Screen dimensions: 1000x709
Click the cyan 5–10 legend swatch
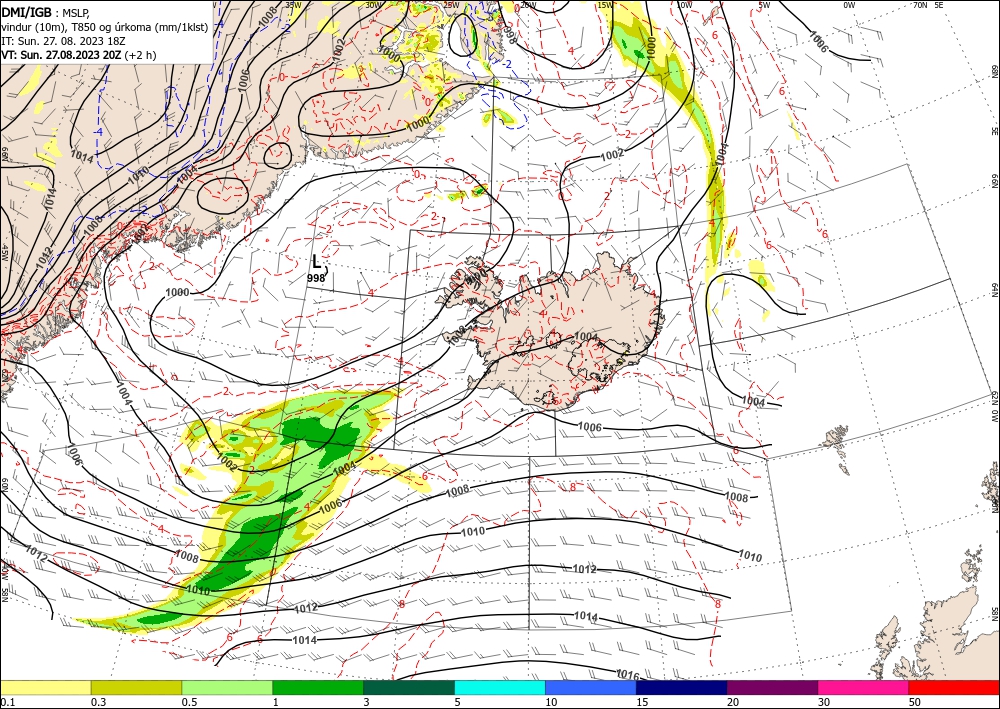(500, 687)
